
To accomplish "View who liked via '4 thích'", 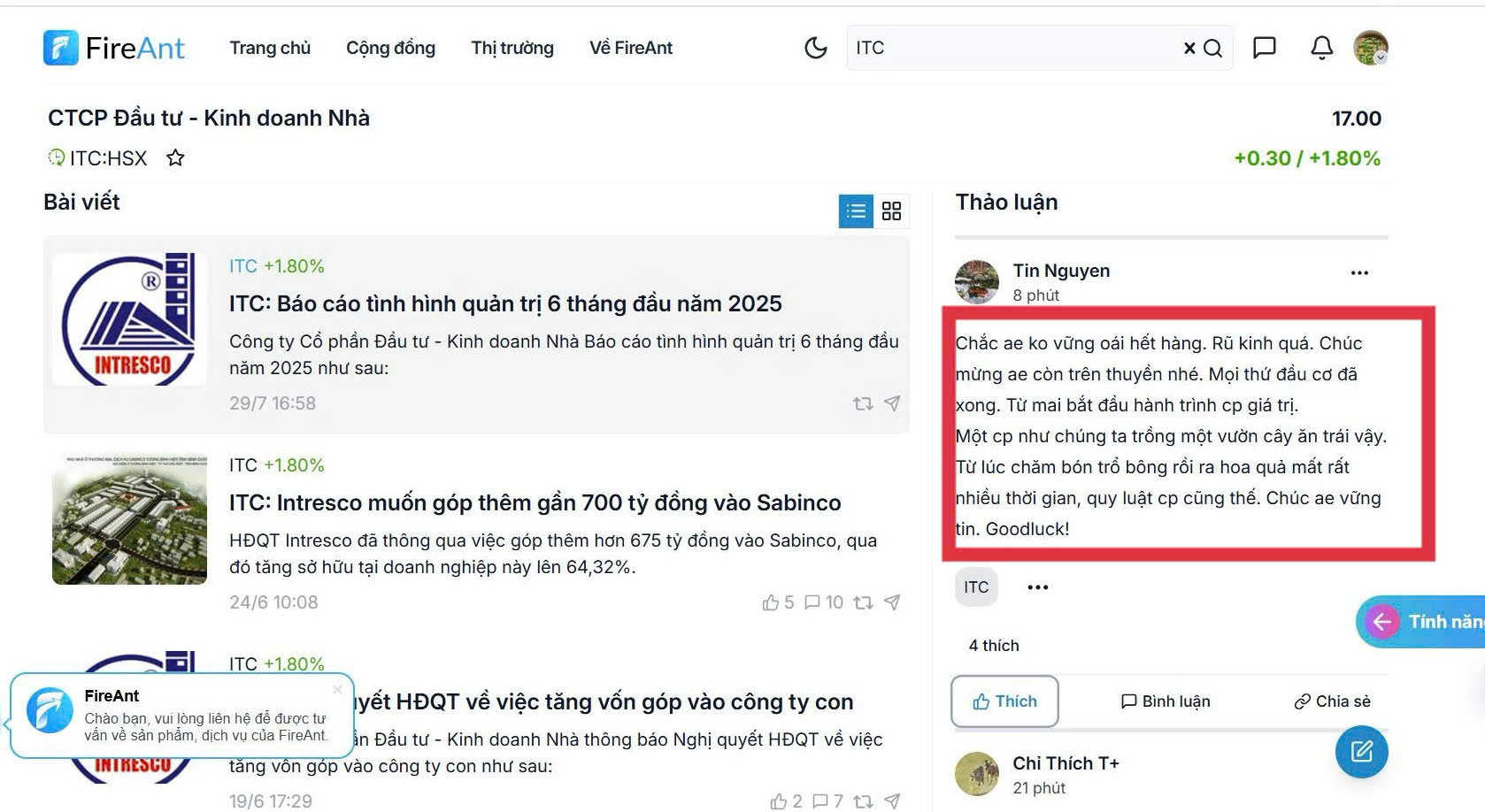I will (994, 646).
